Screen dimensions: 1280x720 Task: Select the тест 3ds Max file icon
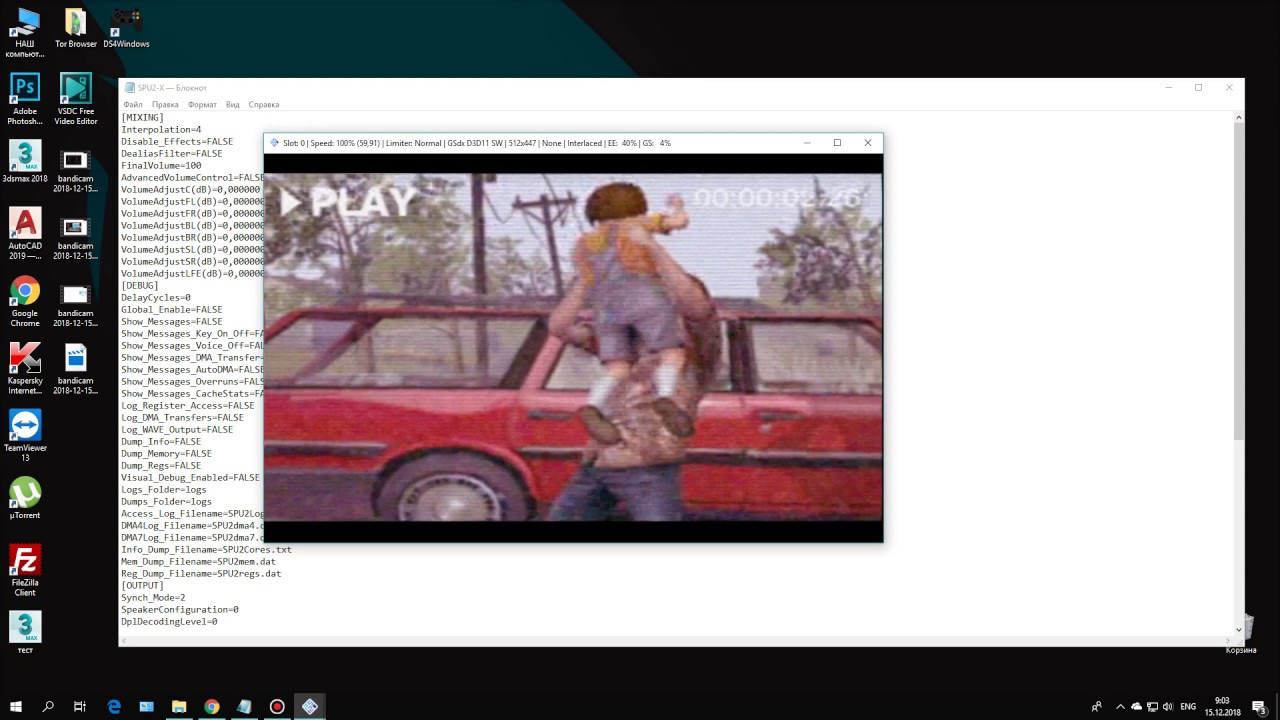point(24,633)
